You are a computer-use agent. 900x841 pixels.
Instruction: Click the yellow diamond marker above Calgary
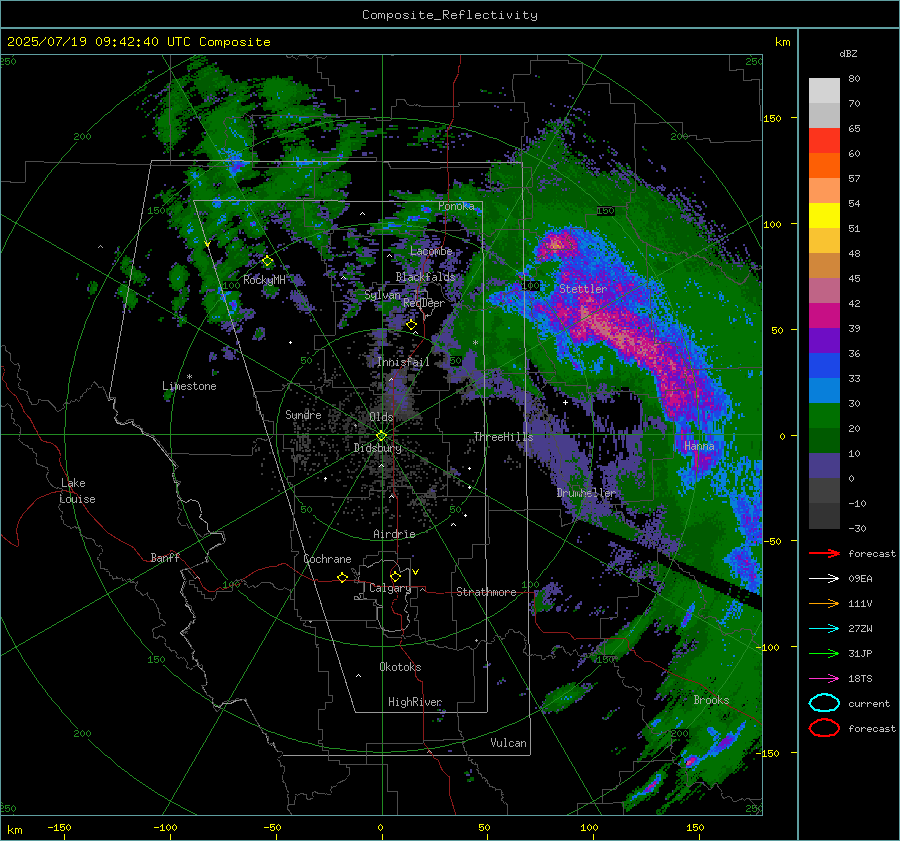(x=395, y=576)
